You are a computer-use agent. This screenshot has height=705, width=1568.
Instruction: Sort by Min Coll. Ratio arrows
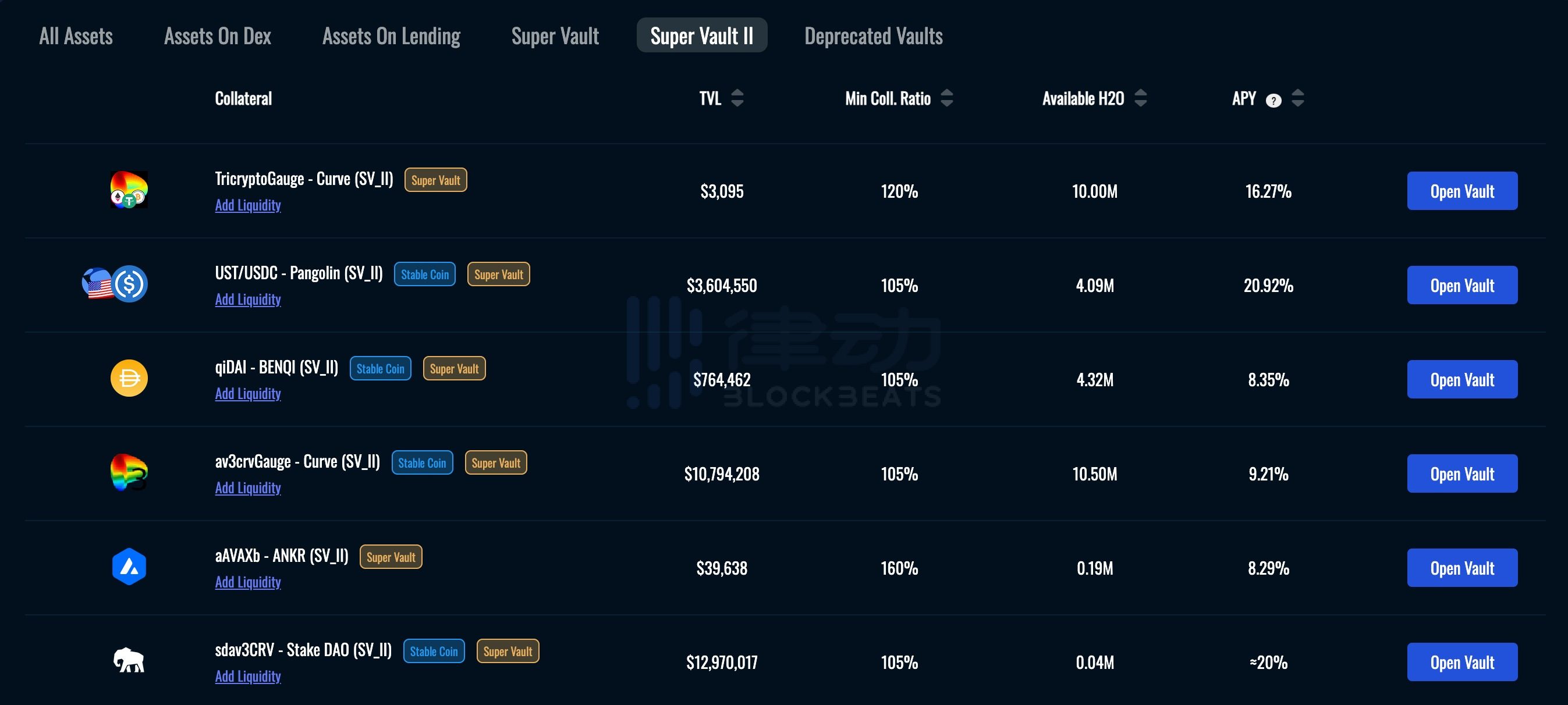click(946, 98)
